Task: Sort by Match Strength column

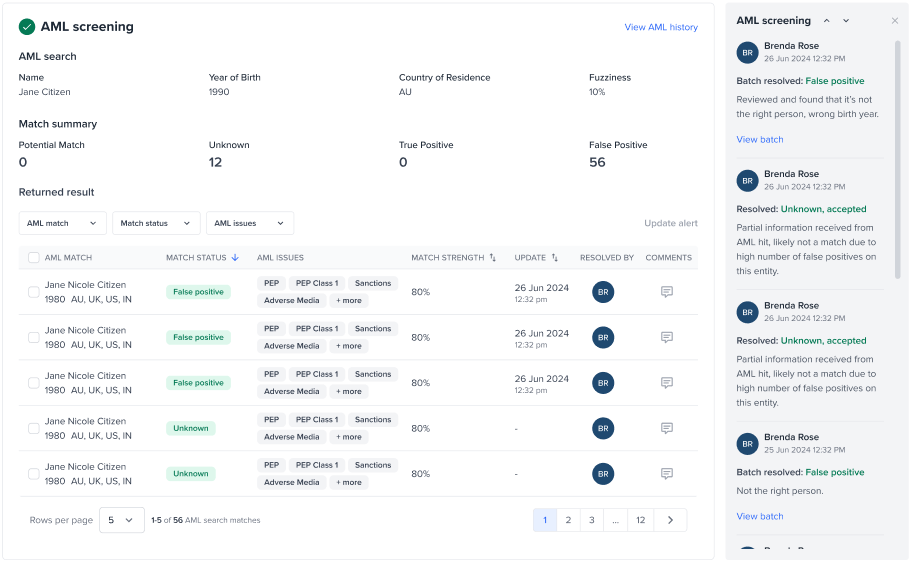Action: [493, 258]
